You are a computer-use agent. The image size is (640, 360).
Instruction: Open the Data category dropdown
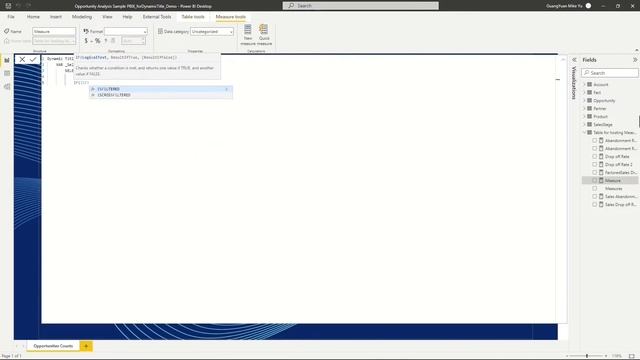point(212,31)
